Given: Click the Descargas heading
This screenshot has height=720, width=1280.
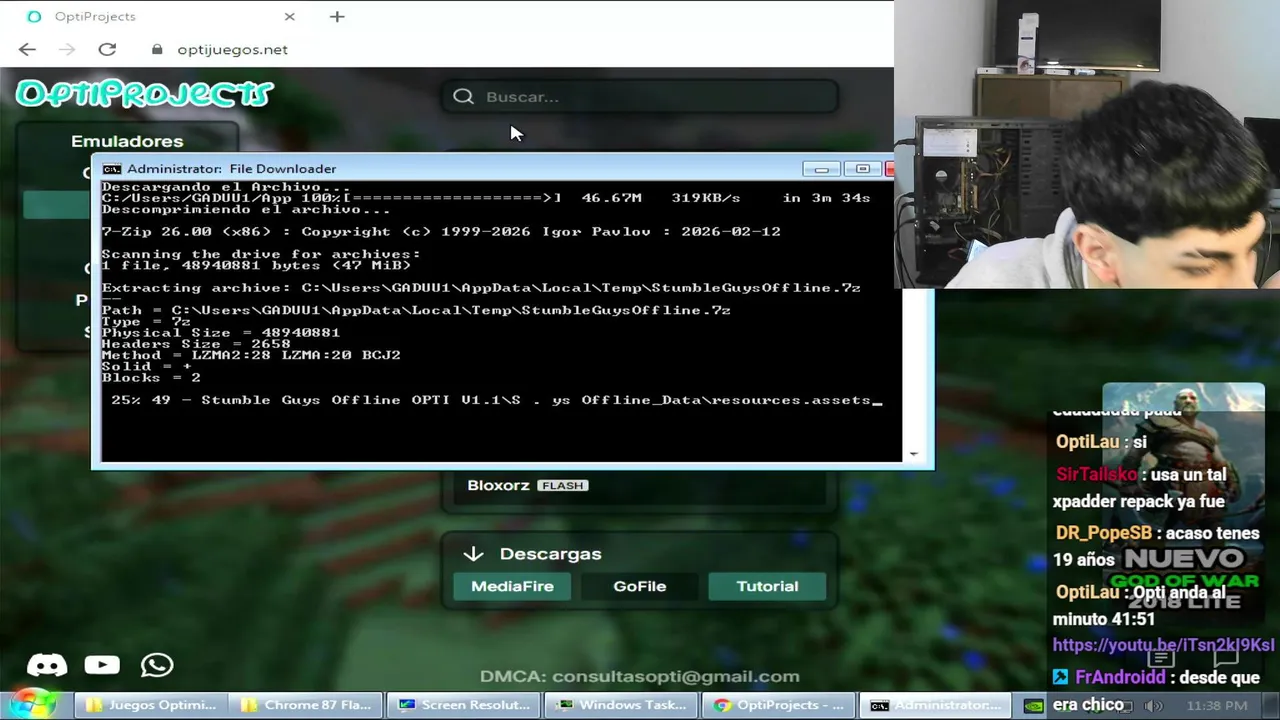Looking at the screenshot, I should 550,554.
